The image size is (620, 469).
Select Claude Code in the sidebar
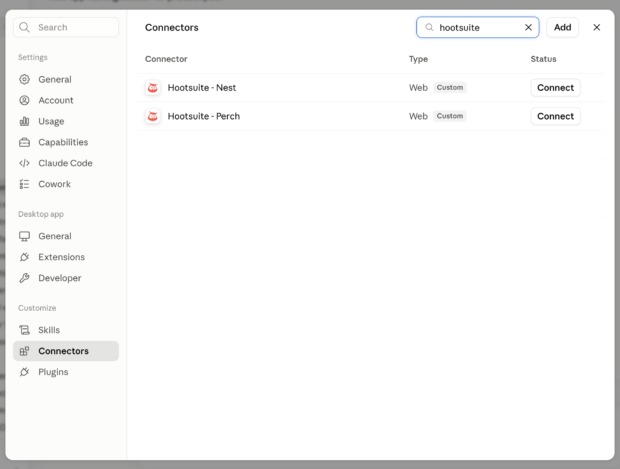pos(66,163)
